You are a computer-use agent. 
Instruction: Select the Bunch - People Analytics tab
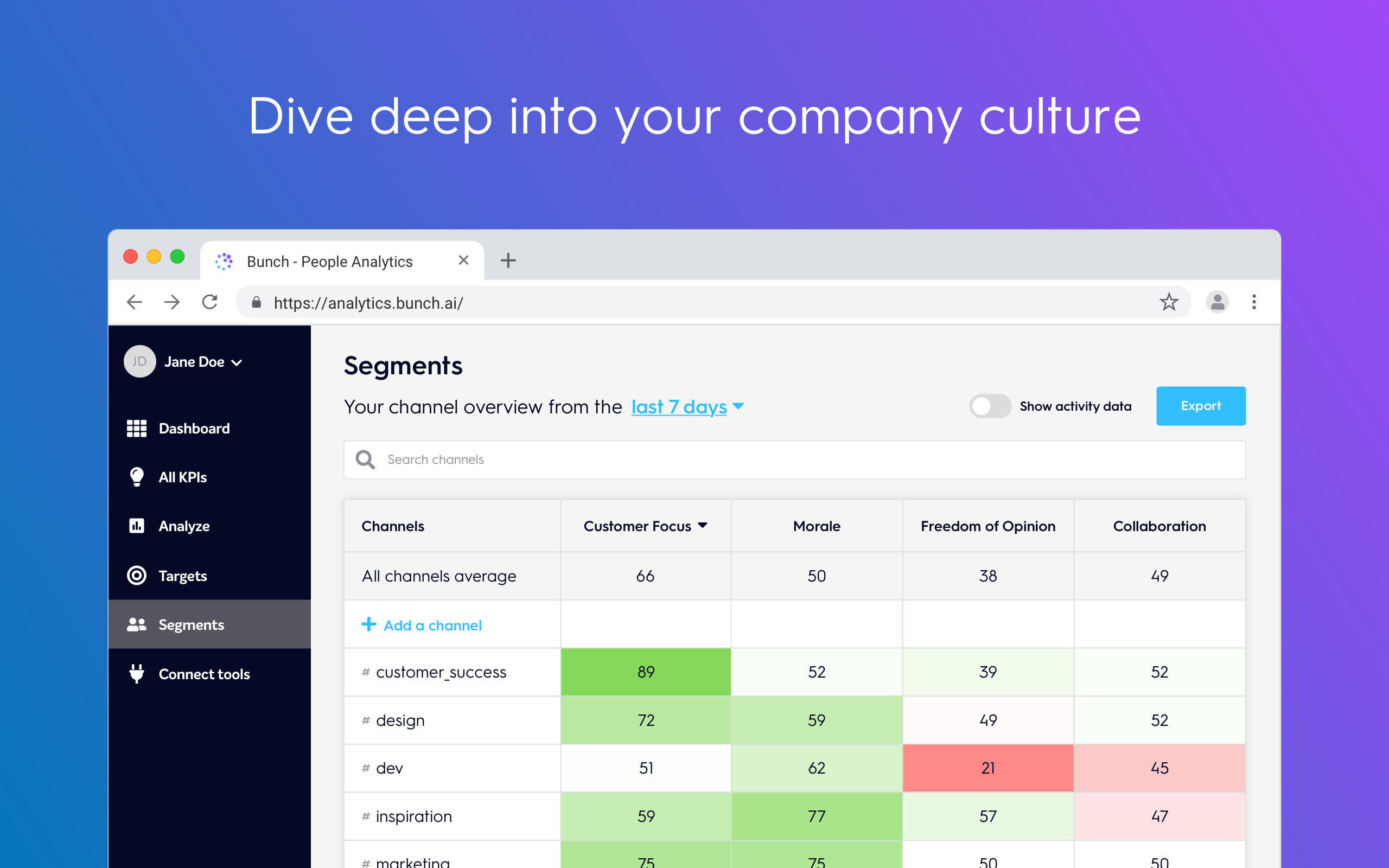coord(329,262)
